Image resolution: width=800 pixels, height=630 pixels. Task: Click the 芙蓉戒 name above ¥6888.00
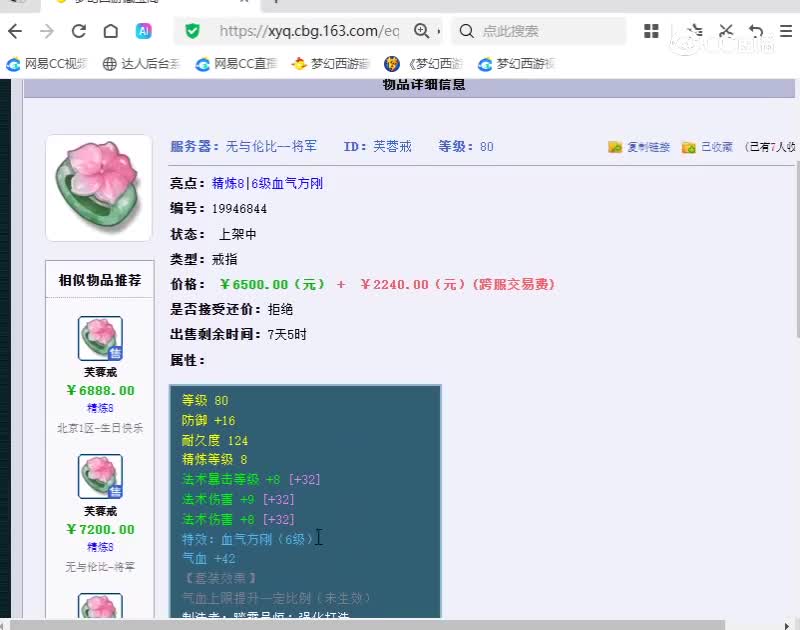[x=100, y=372]
